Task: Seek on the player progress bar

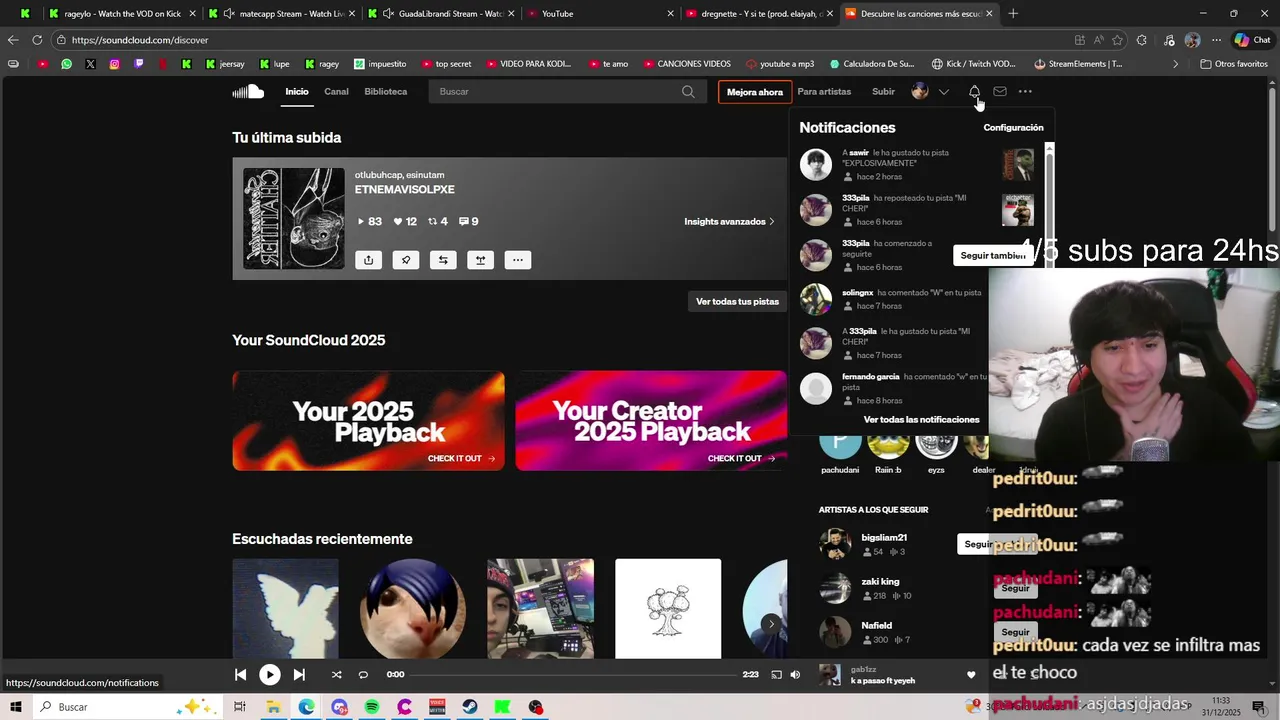Action: point(573,675)
